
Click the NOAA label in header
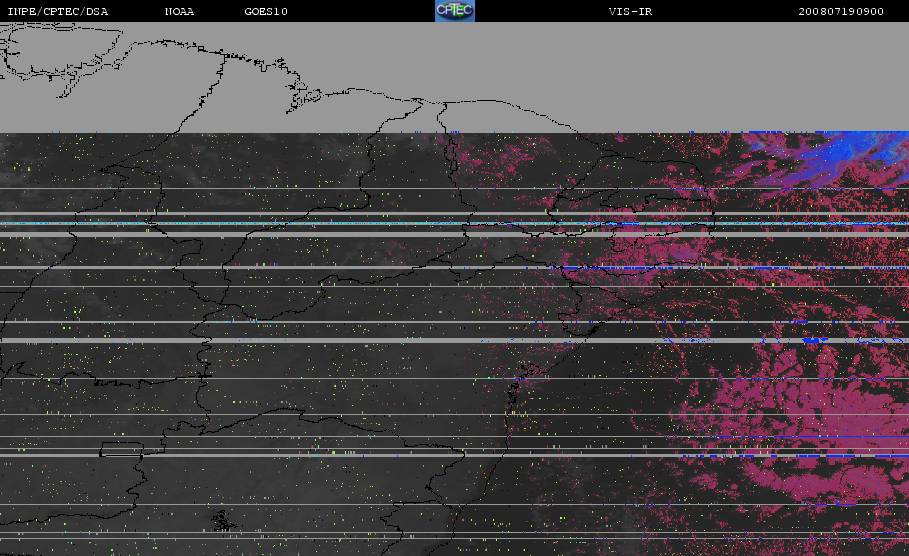179,12
